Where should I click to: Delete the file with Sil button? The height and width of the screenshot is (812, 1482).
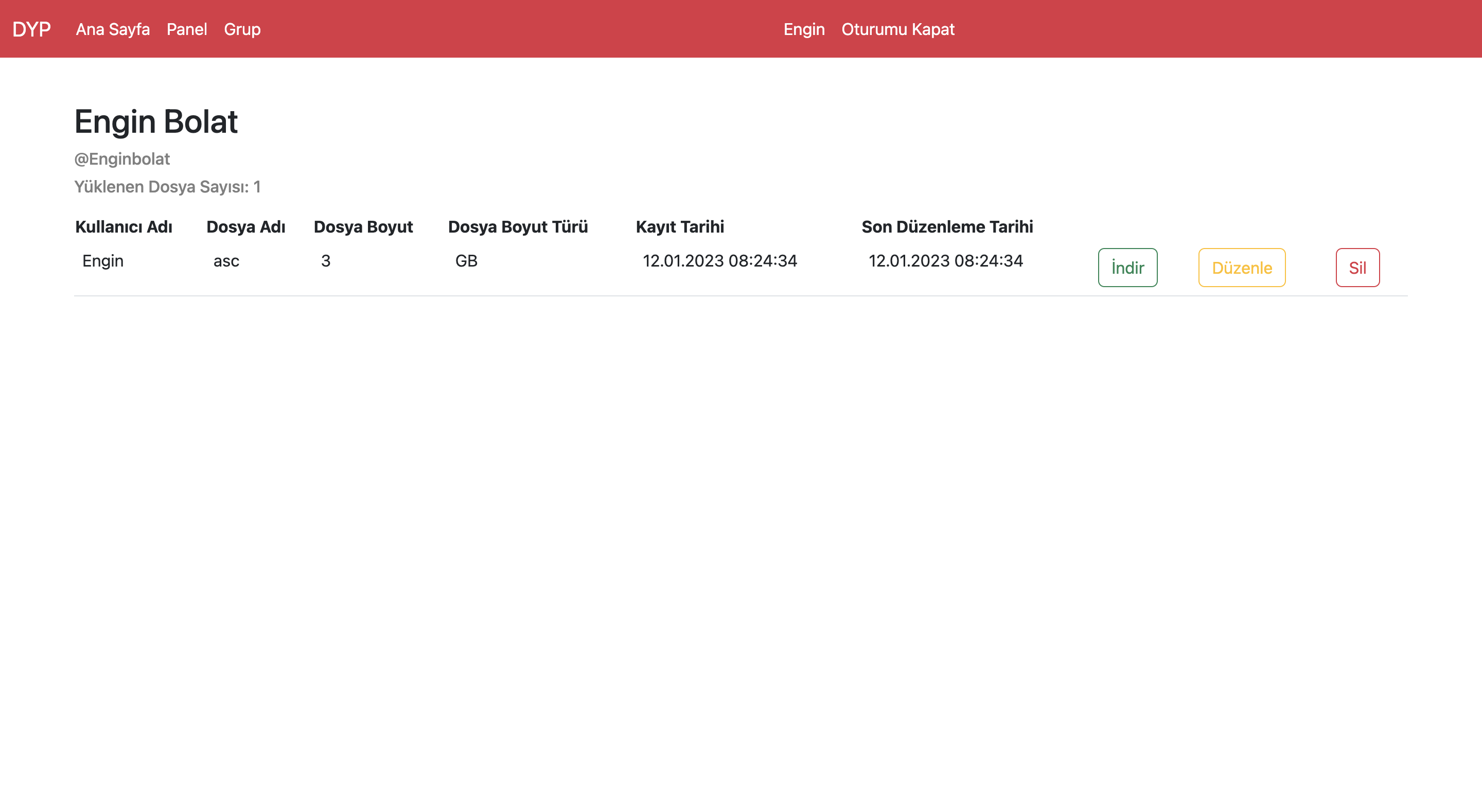point(1357,268)
